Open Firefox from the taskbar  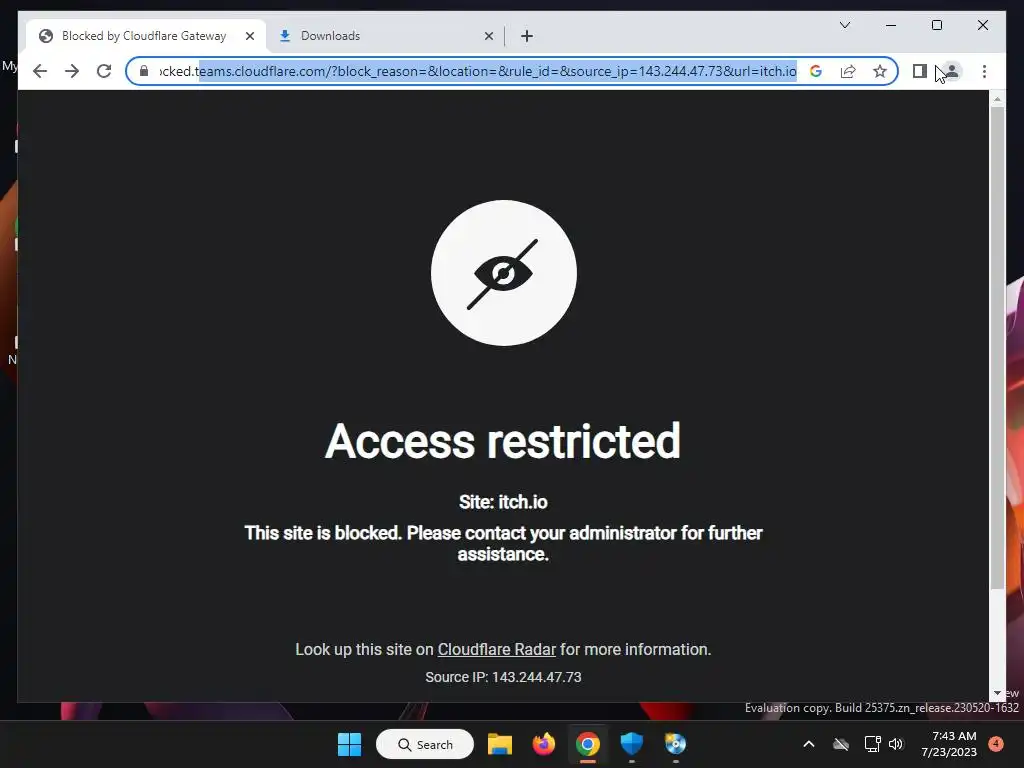coord(543,744)
